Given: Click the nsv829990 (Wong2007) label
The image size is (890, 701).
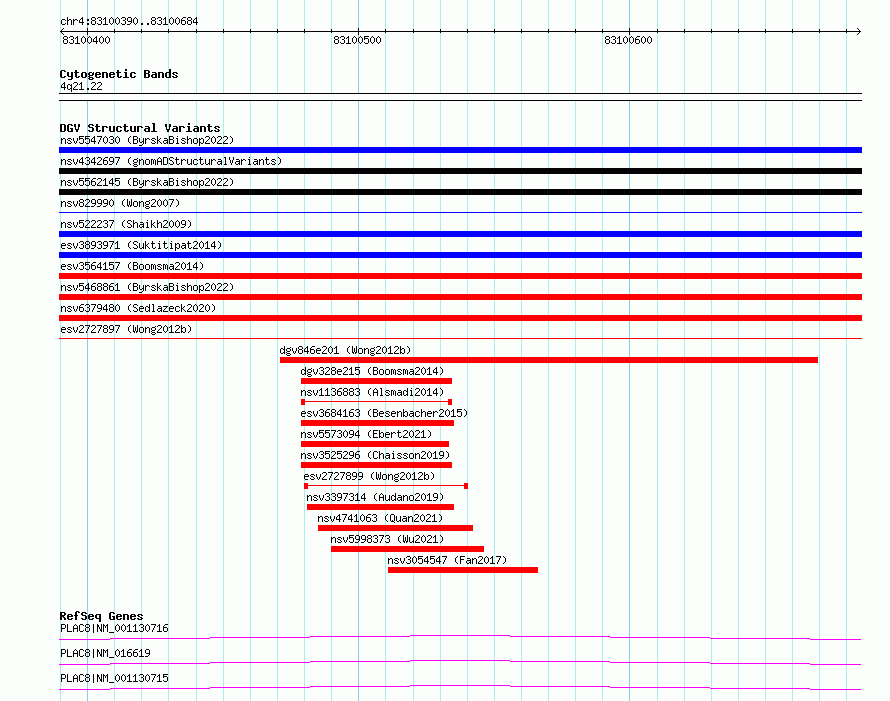Looking at the screenshot, I should coord(120,203).
